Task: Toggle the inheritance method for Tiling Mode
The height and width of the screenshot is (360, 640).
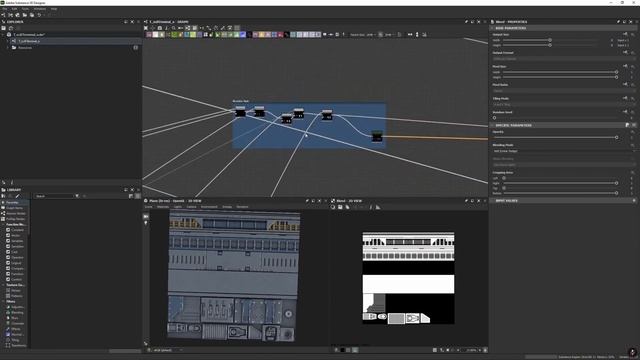Action: [x=625, y=98]
